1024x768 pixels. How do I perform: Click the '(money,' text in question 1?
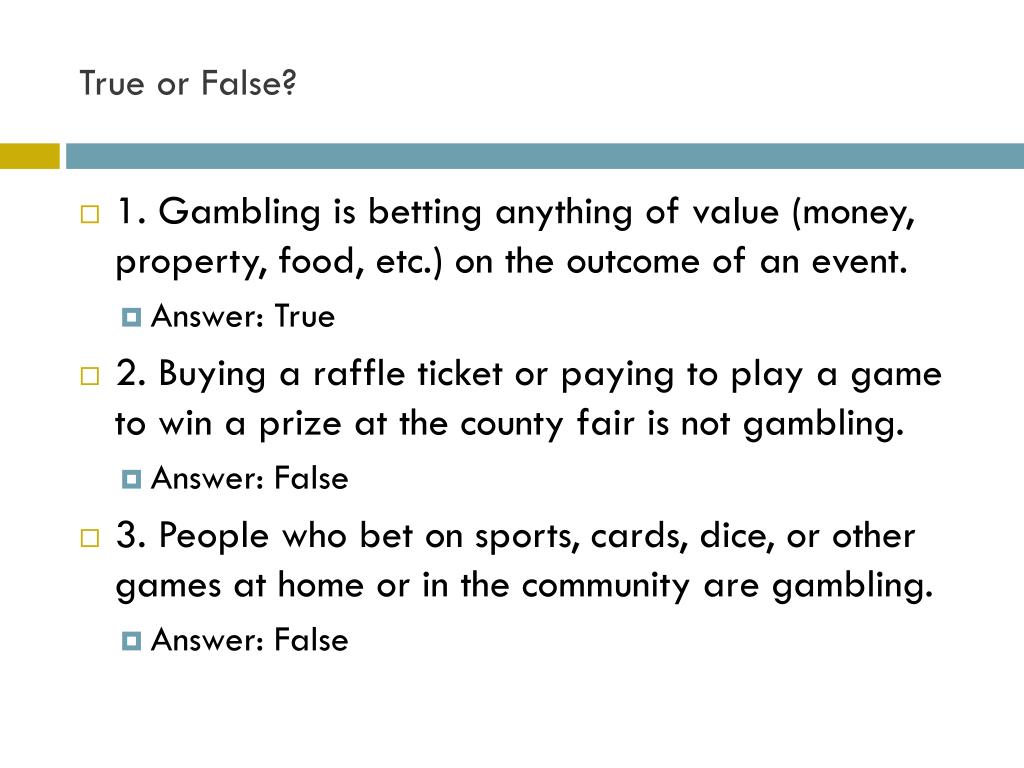tap(854, 213)
